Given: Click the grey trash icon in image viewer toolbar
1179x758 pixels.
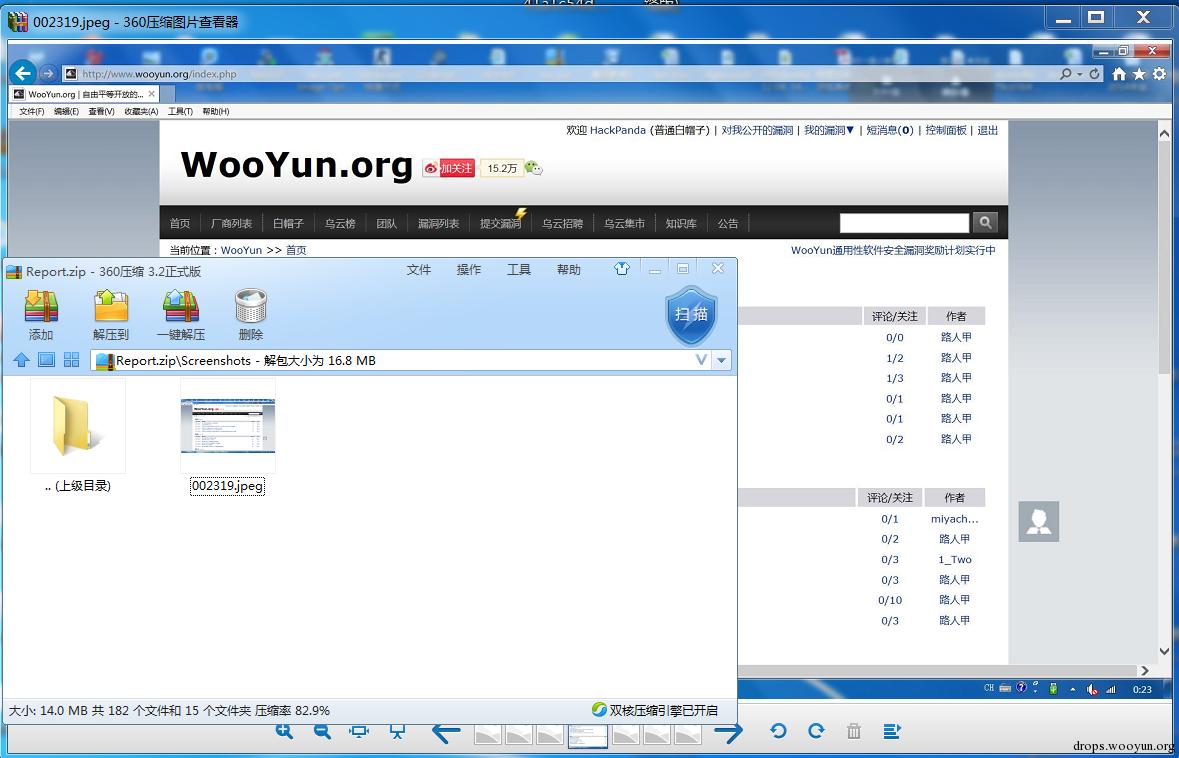Looking at the screenshot, I should [x=853, y=731].
